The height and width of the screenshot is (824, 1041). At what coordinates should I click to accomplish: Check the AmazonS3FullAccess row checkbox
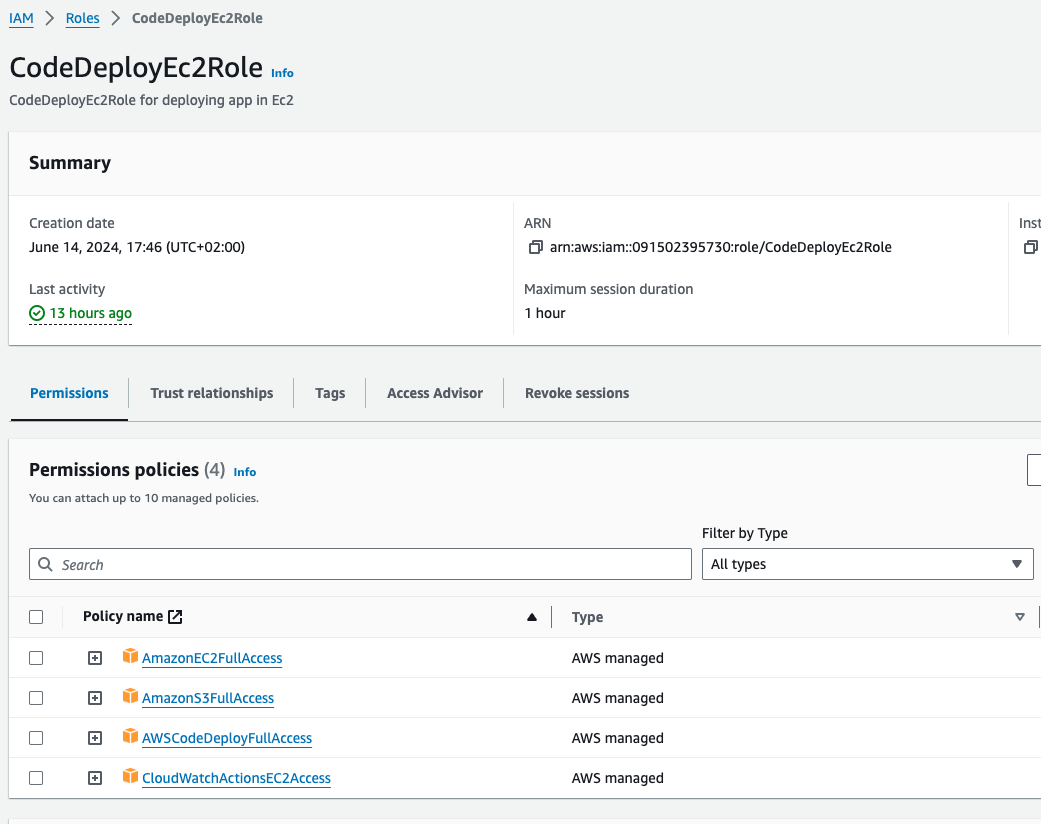(x=37, y=698)
